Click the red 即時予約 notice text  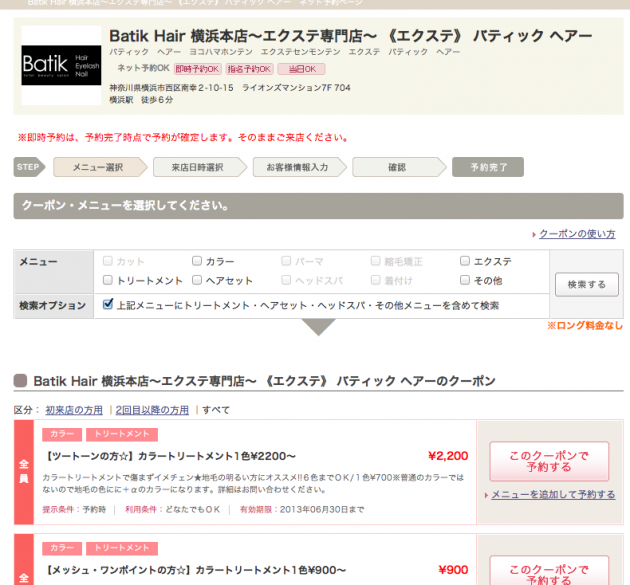(182, 137)
